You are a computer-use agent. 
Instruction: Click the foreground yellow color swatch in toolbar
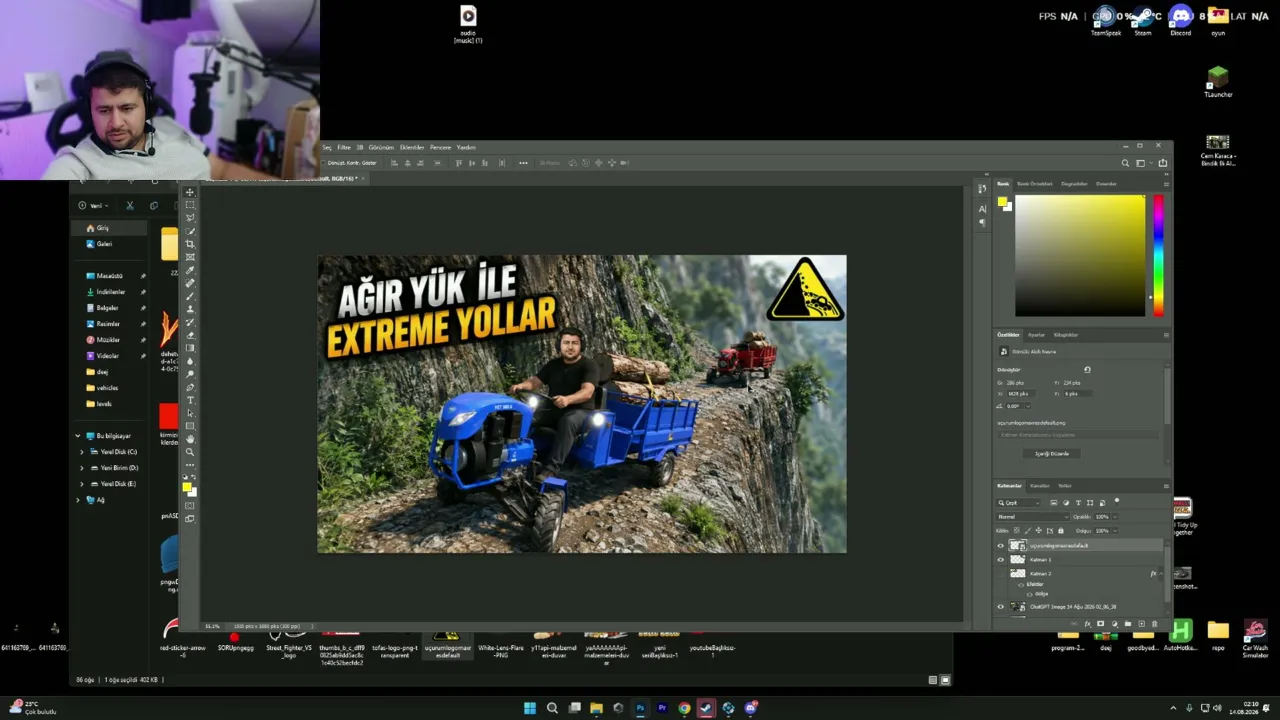point(186,487)
